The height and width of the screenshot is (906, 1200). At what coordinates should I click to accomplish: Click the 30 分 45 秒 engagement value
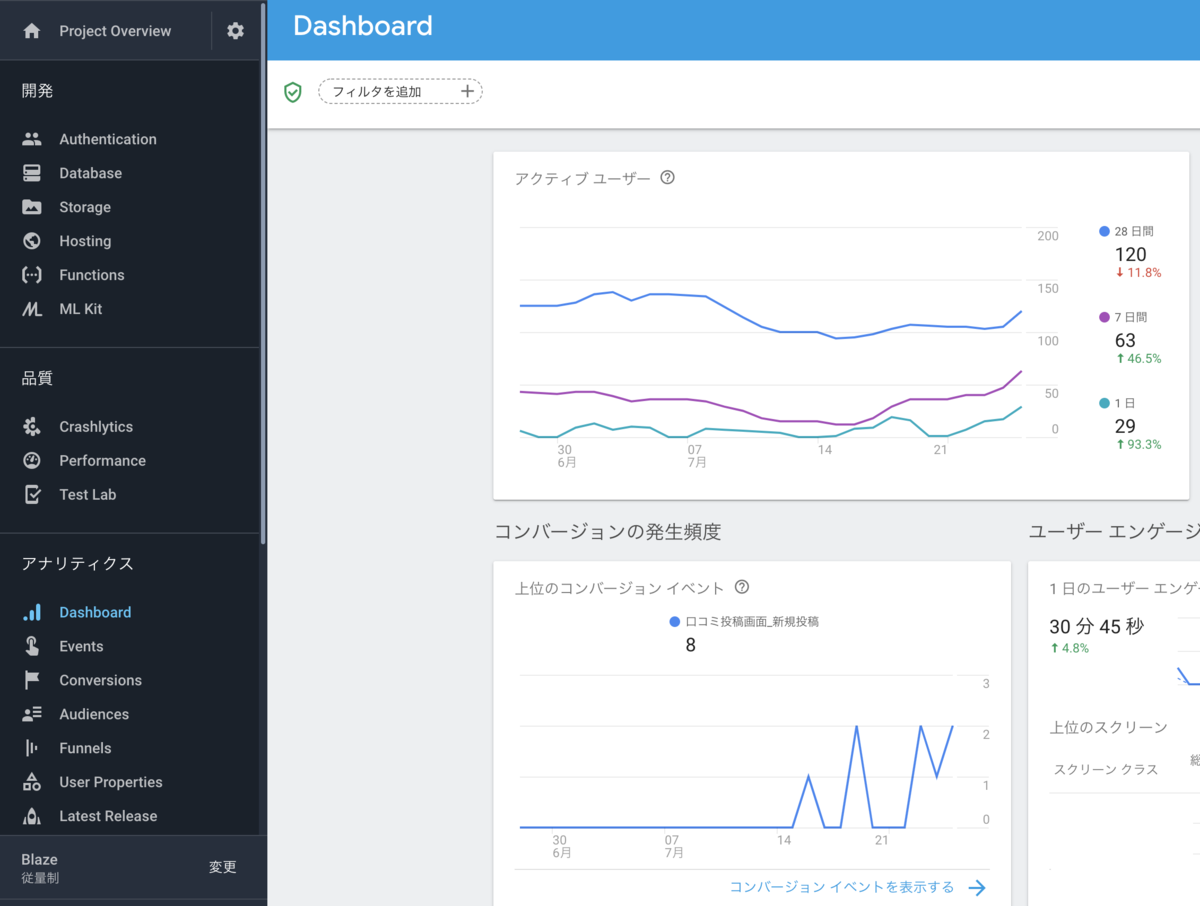click(1096, 627)
